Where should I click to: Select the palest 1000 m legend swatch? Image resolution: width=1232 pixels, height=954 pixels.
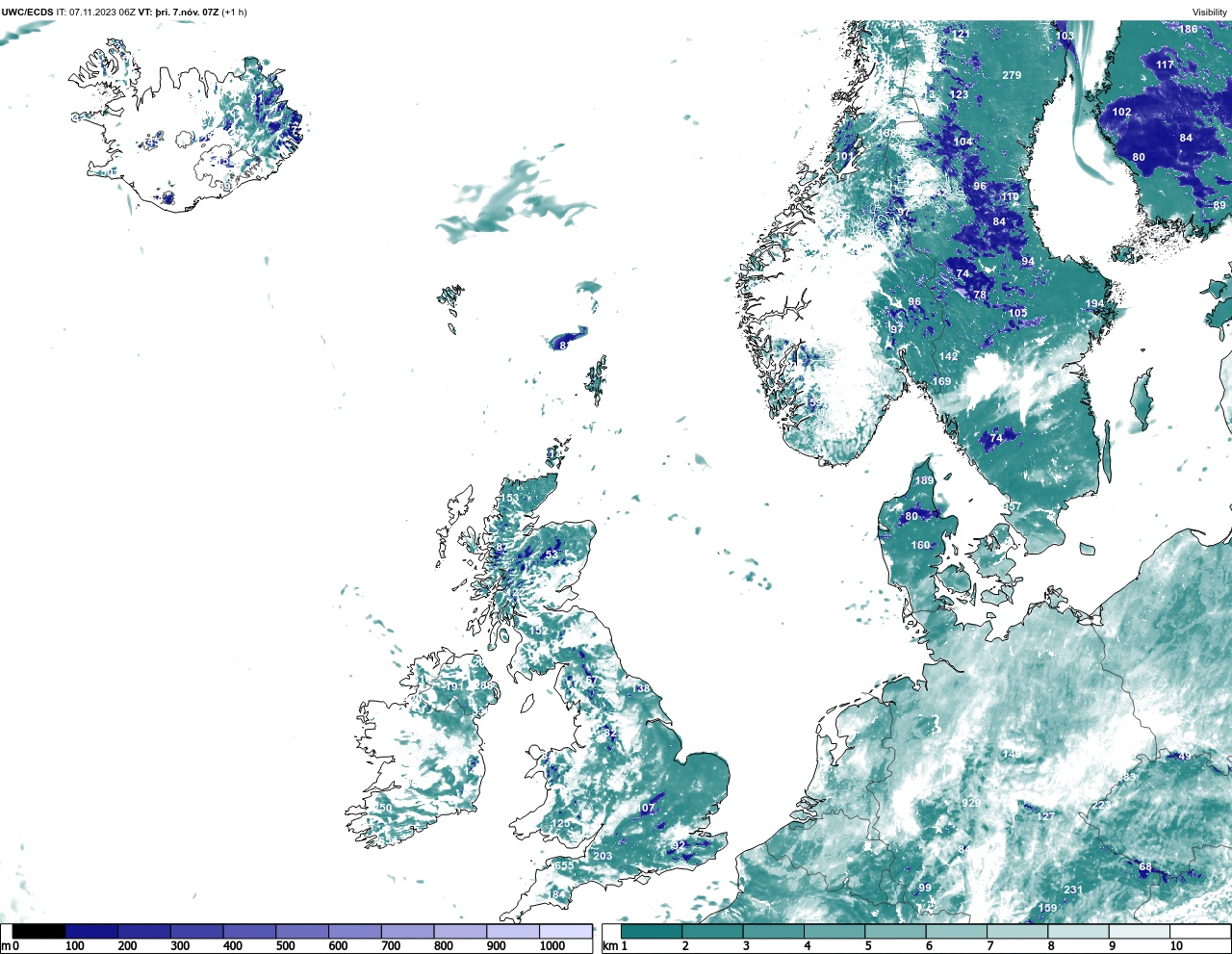[565, 931]
